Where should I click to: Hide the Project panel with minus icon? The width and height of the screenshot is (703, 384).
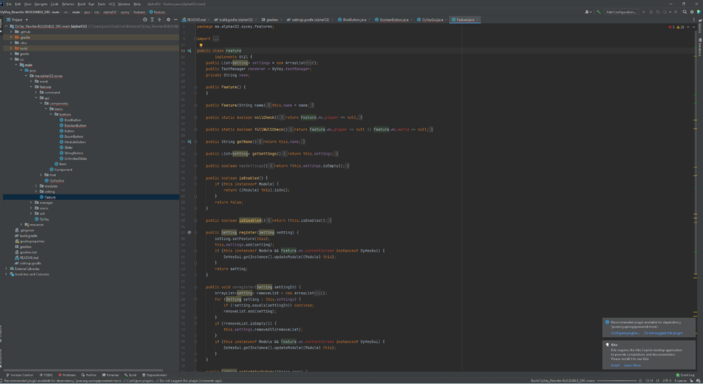tap(176, 20)
